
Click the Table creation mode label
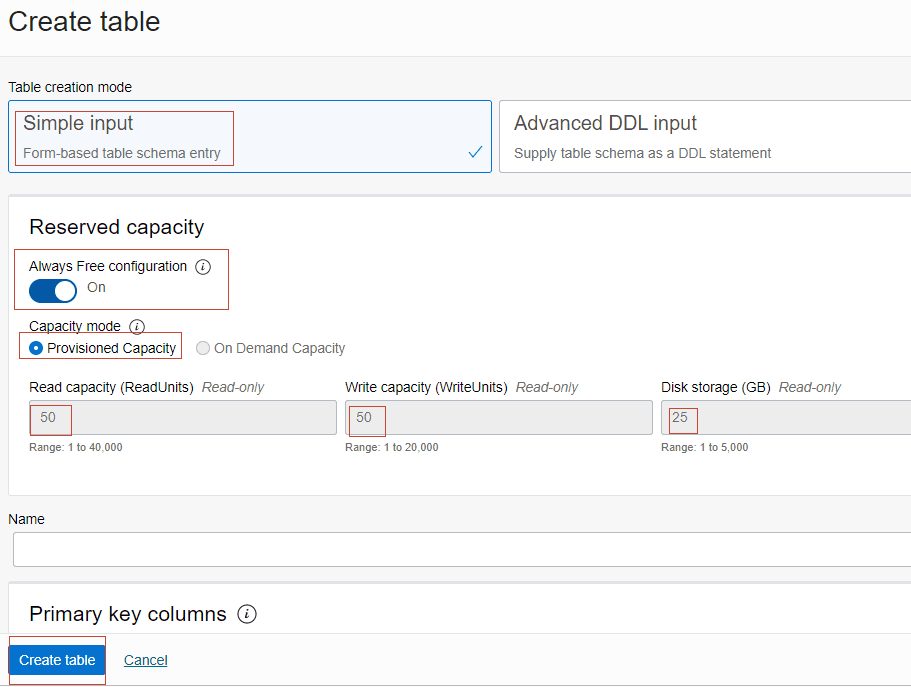(70, 87)
